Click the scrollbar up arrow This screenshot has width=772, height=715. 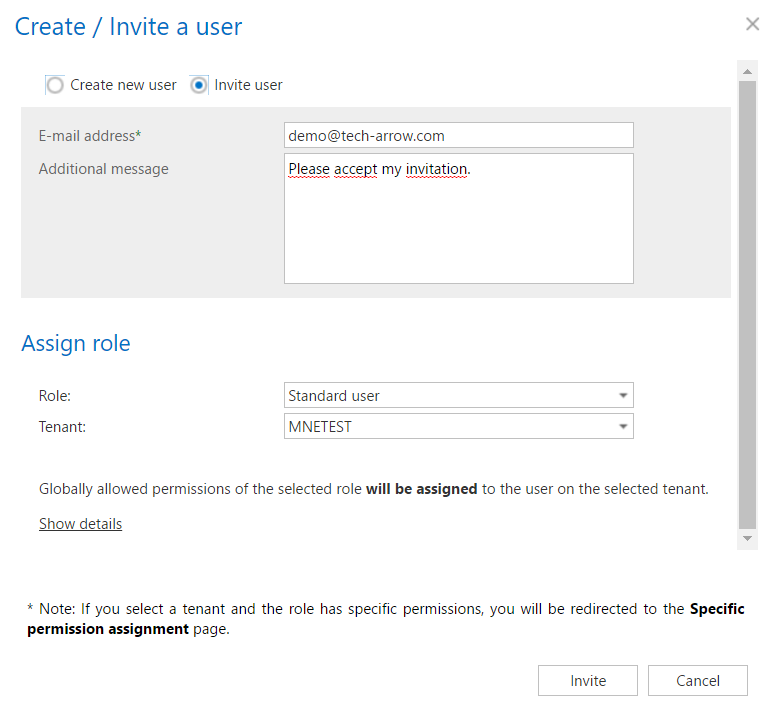[747, 70]
